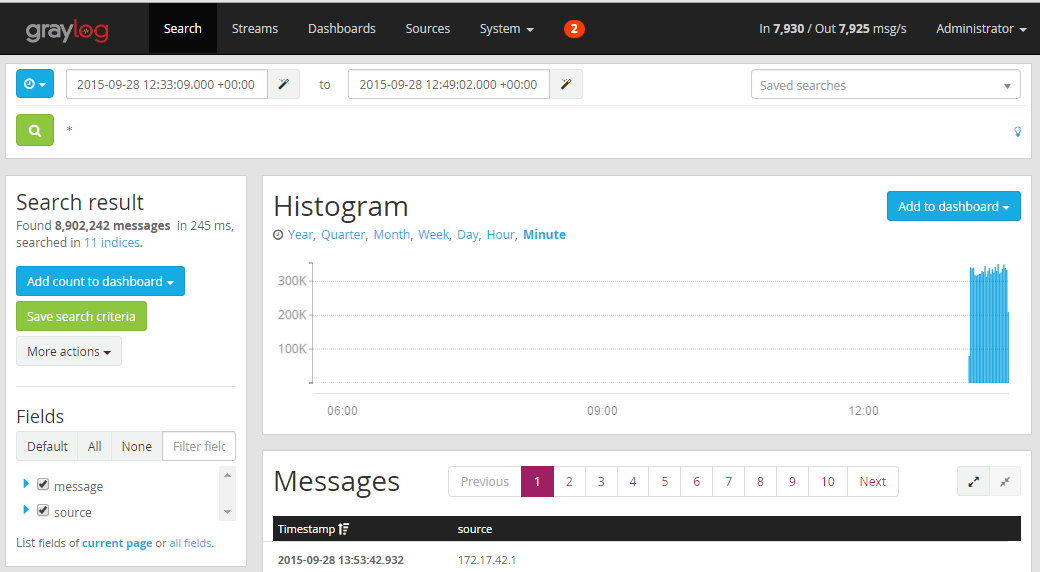Screen dimensions: 1040x572
Task: Go to messages page 10
Action: point(828,482)
